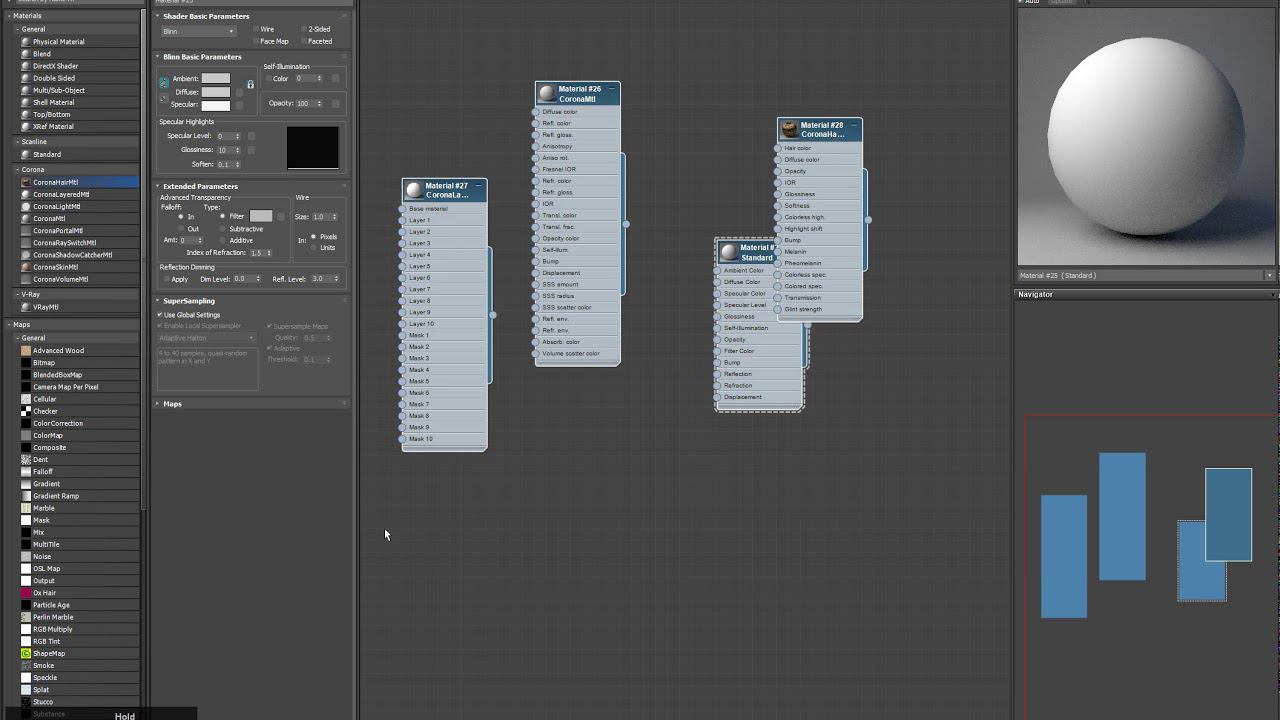Screen dimensions: 1280x720
Task: Collapse the V-Ray materials group
Action: tap(18, 295)
